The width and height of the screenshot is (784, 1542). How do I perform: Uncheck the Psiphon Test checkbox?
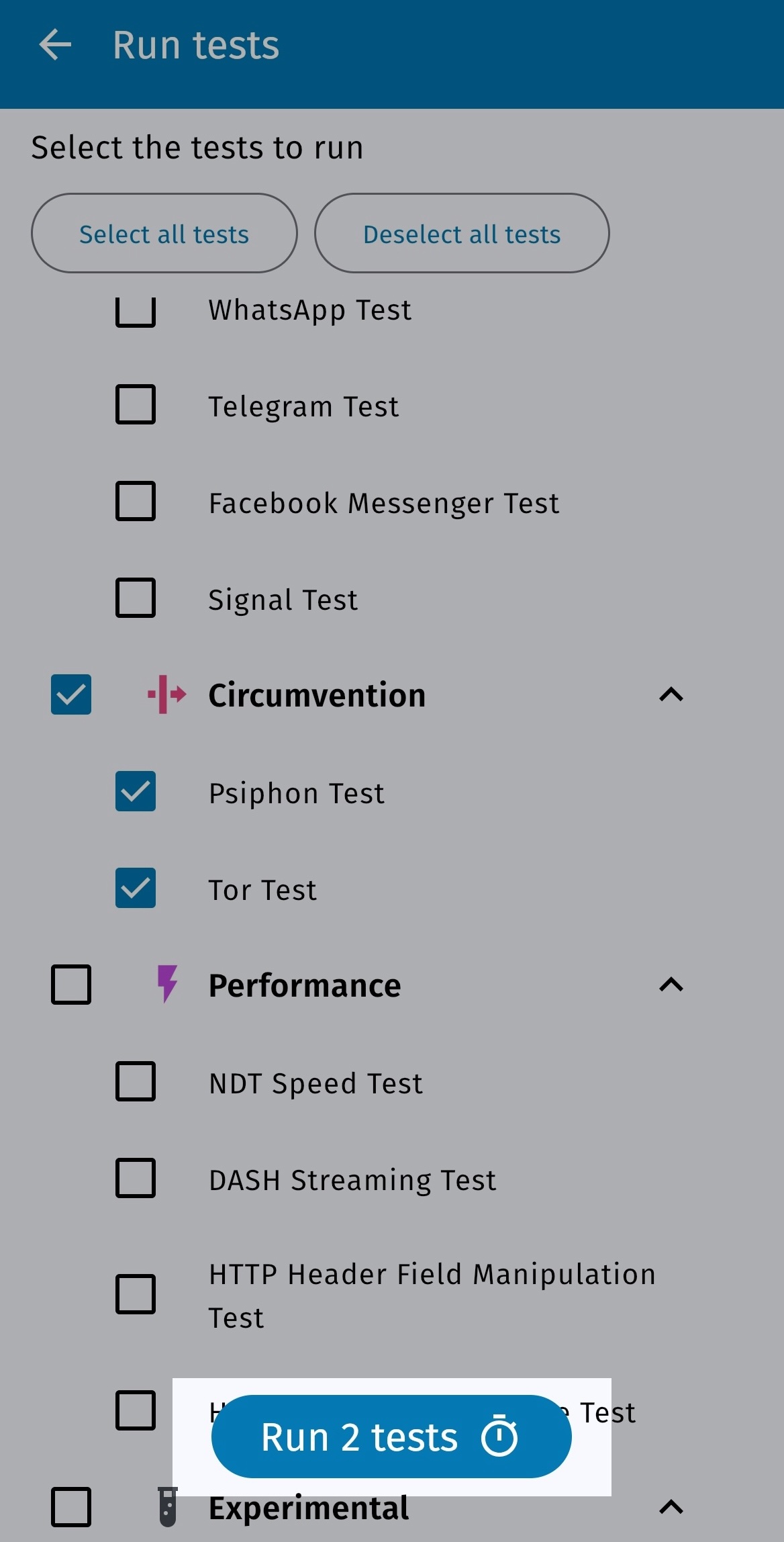[x=136, y=791]
